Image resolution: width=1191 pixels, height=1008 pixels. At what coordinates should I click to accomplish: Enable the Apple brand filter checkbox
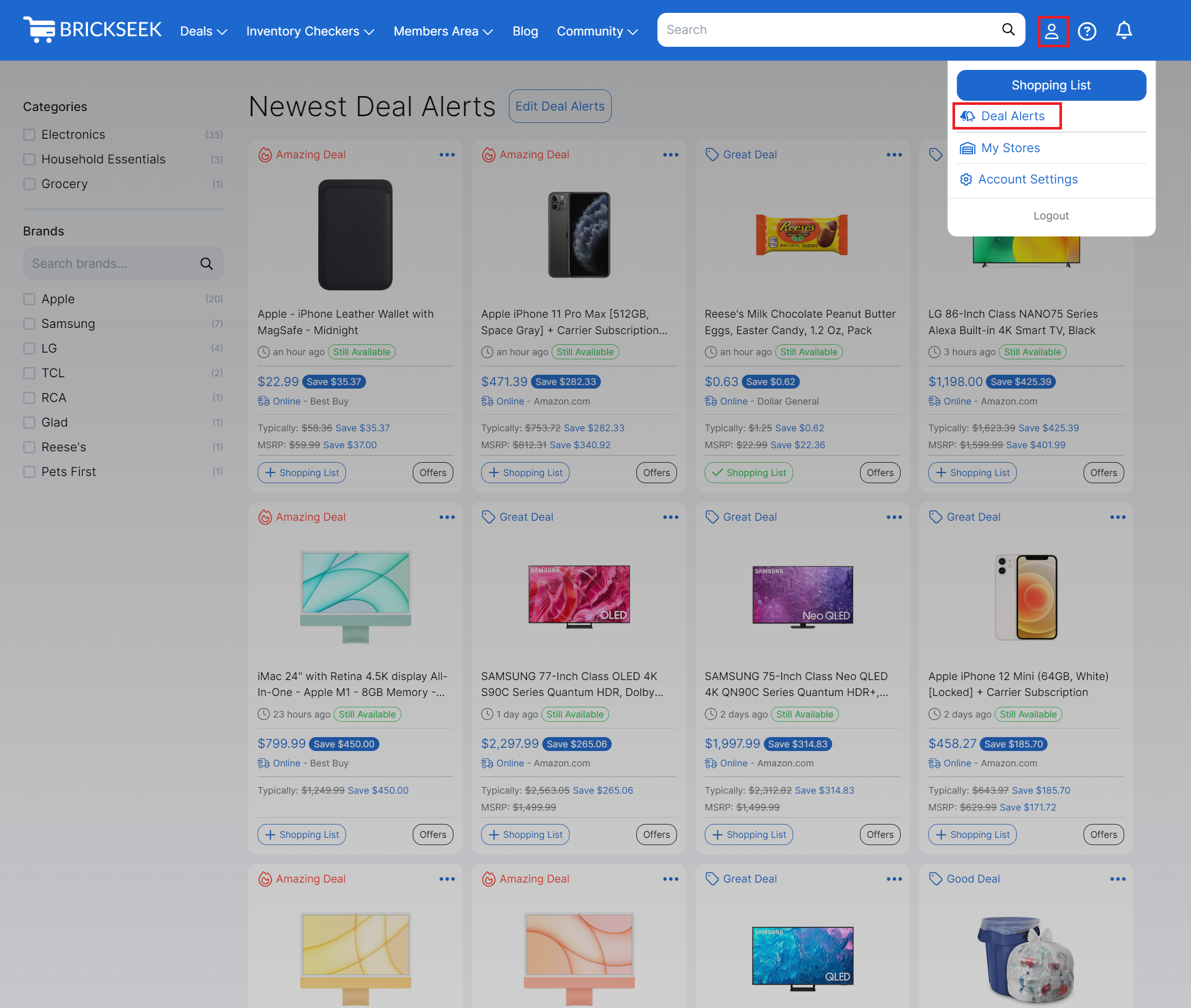(x=29, y=298)
